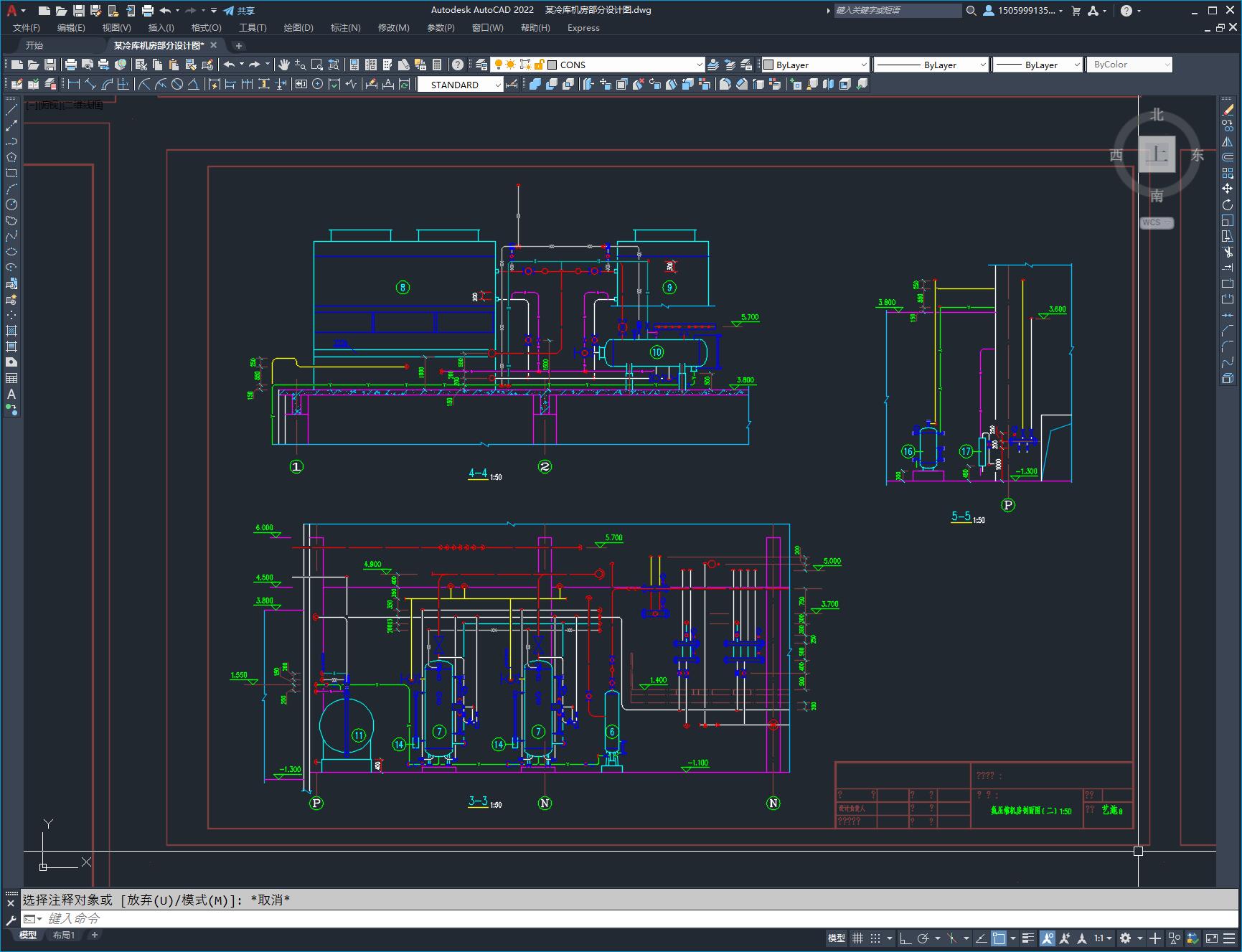
Task: Toggle polar tracking in status bar
Action: 923,938
